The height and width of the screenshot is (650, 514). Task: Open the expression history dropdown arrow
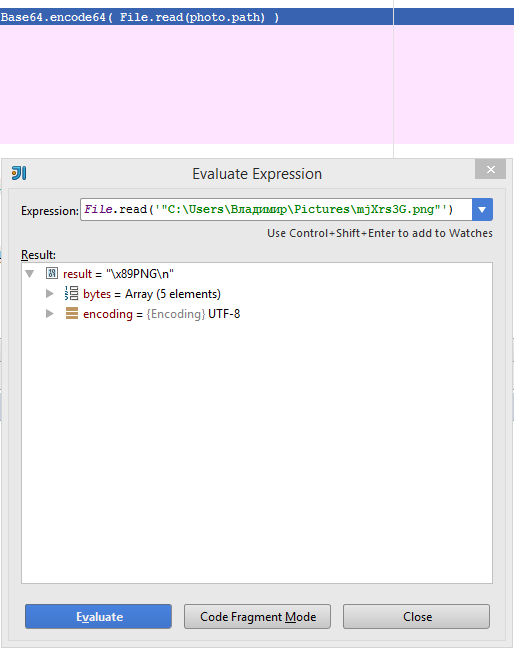click(x=482, y=209)
